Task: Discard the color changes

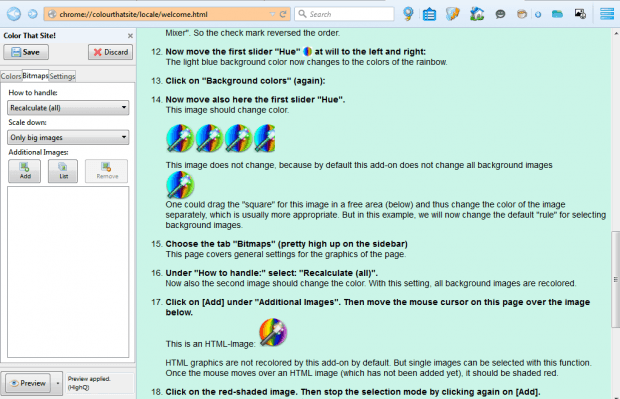Action: click(110, 52)
